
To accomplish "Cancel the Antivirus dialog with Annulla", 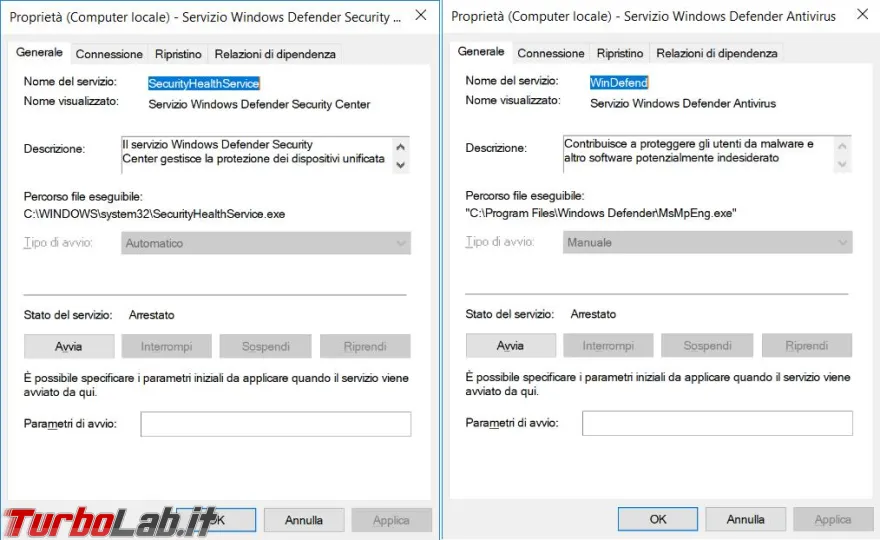I will [745, 519].
